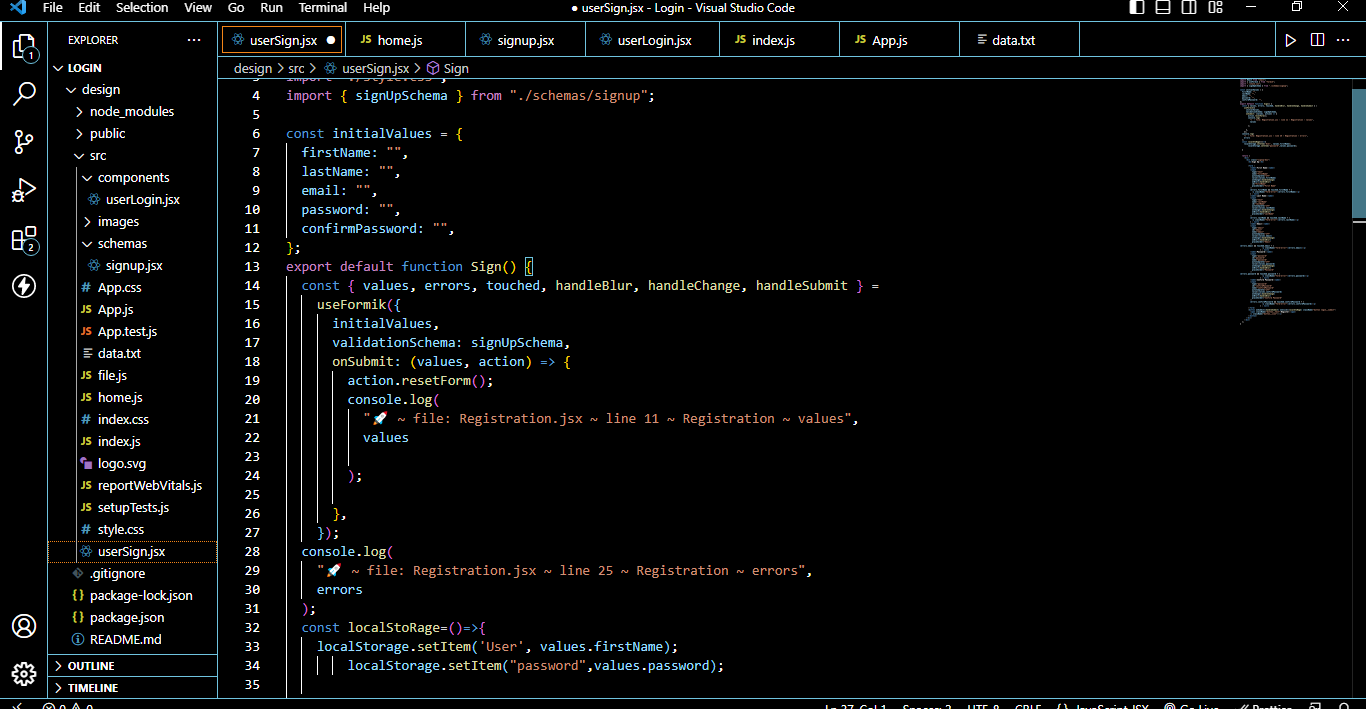Collapse the components folder
1366x709 pixels.
[x=87, y=177]
